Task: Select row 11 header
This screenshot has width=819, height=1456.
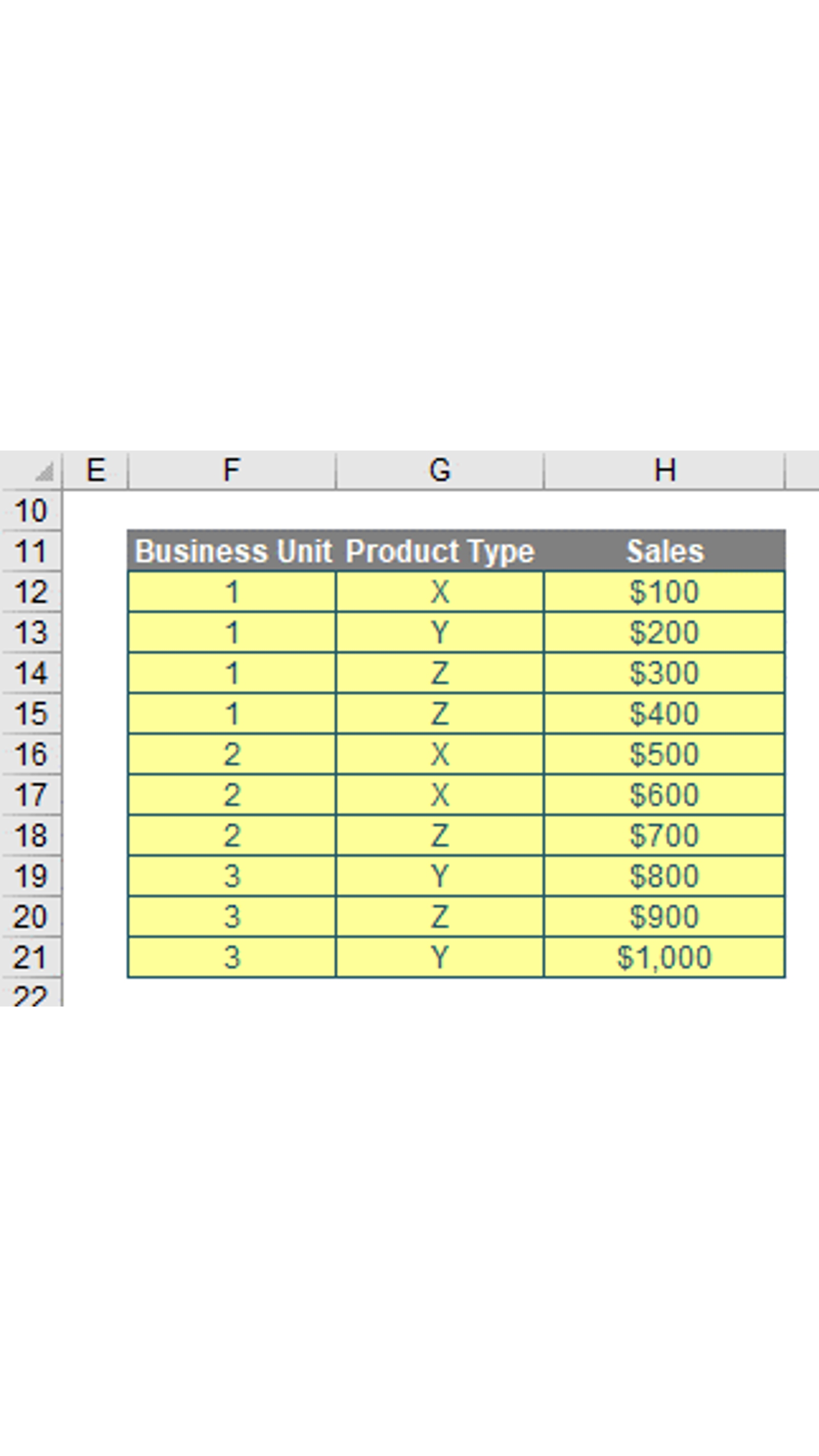Action: click(31, 551)
